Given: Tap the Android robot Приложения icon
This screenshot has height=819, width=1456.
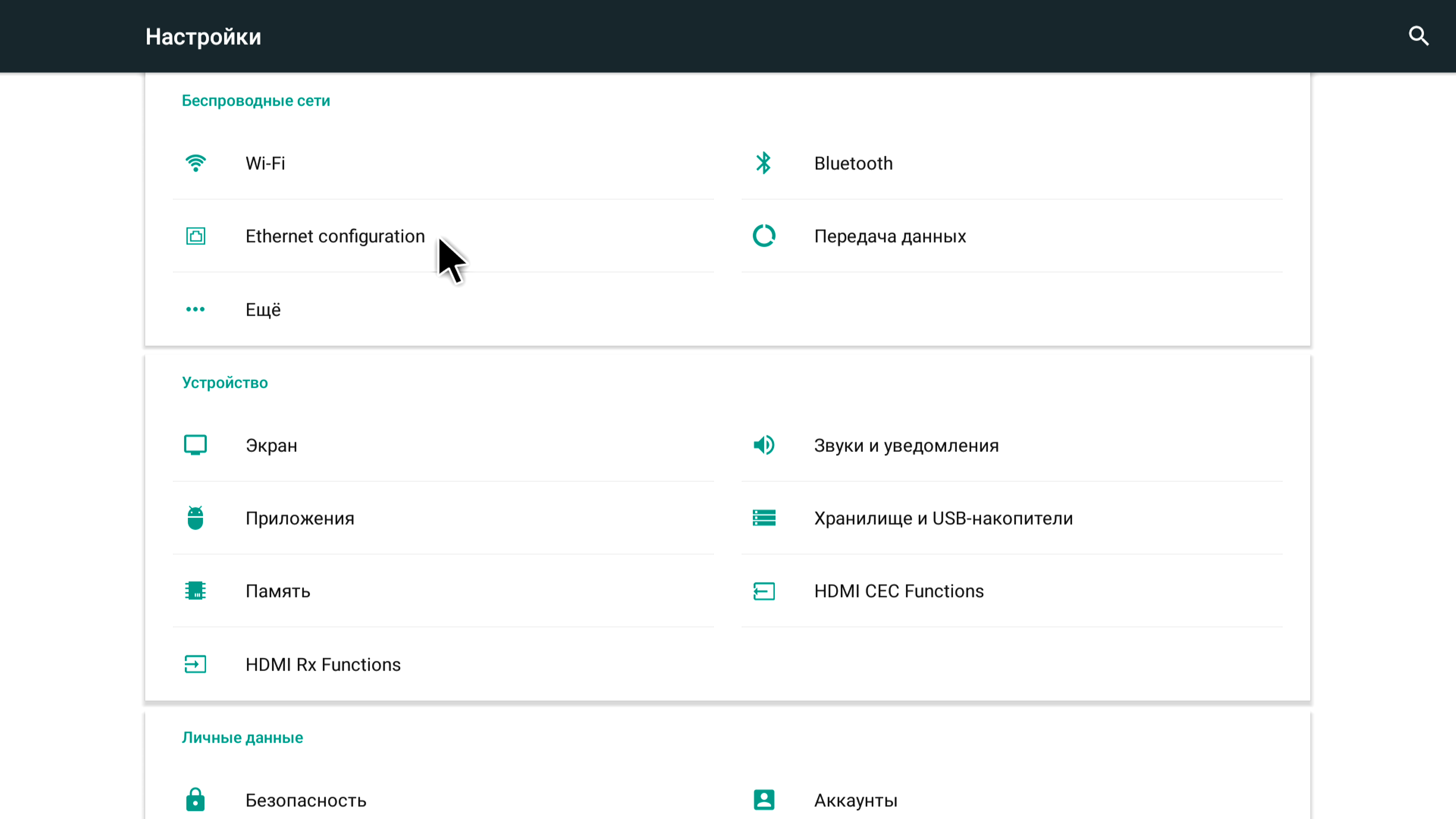Looking at the screenshot, I should click(196, 518).
